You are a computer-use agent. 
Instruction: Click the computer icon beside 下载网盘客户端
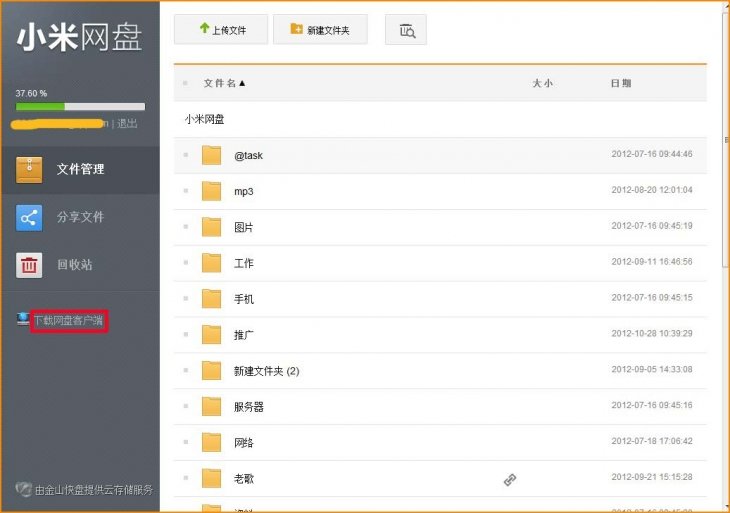23,319
